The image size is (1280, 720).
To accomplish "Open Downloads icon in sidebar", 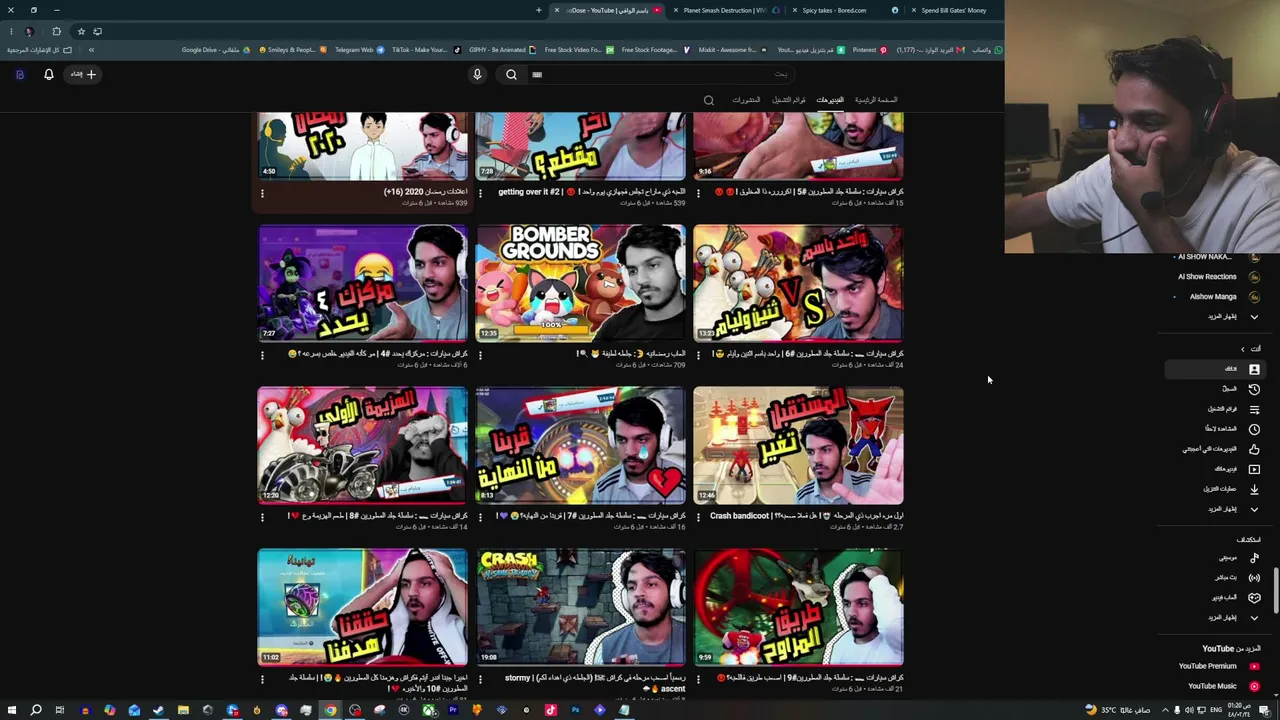I will (1254, 489).
